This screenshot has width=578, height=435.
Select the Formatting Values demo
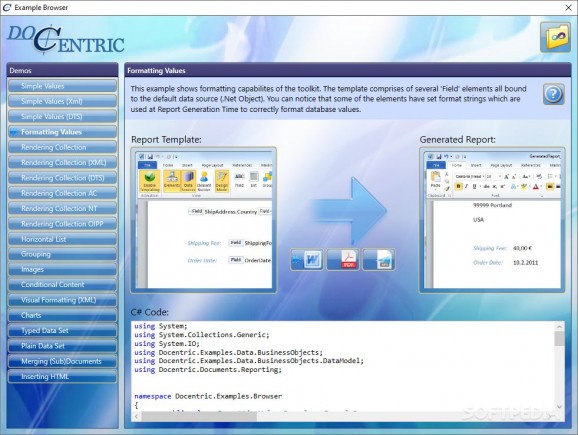62,132
